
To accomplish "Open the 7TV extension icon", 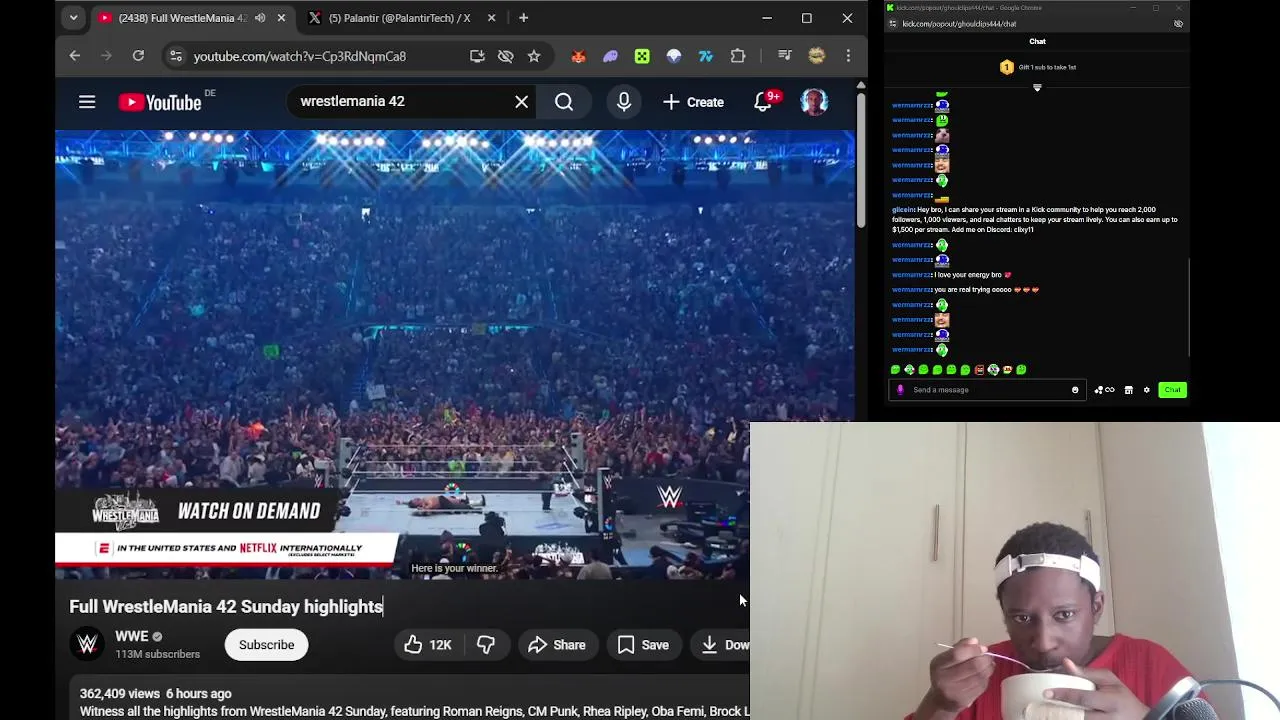I will pos(706,56).
